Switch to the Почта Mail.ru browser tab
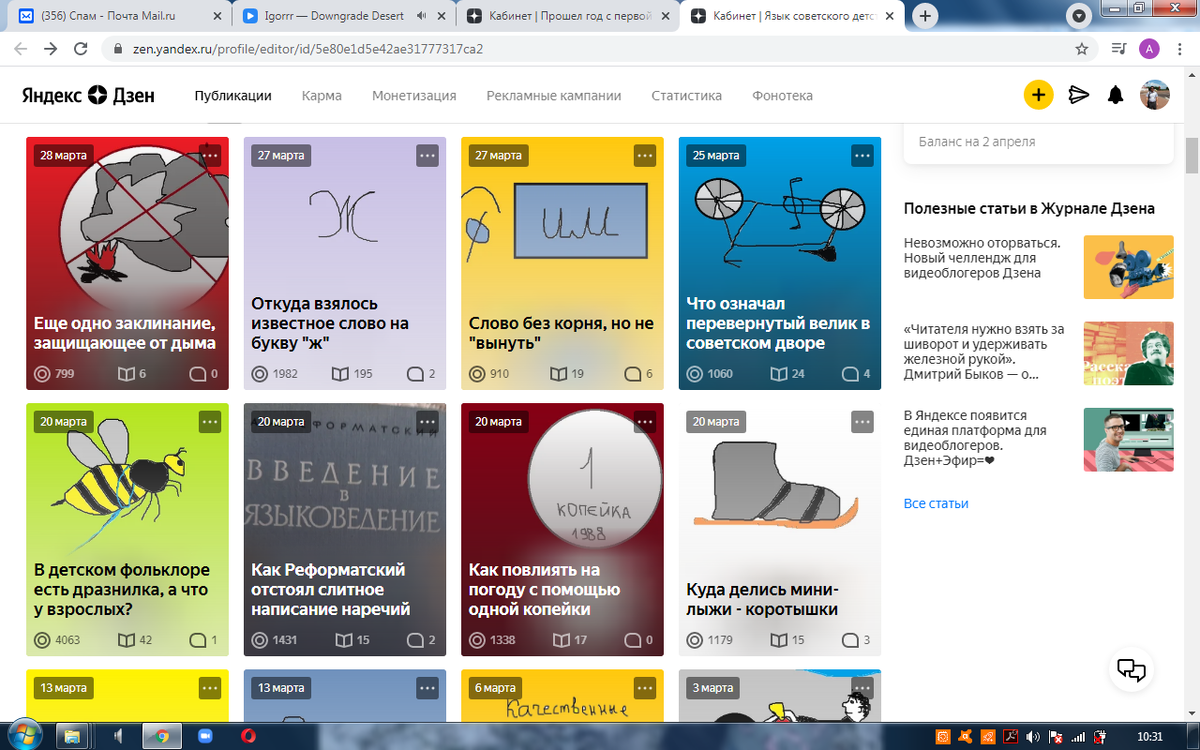1200x750 pixels. pos(120,16)
